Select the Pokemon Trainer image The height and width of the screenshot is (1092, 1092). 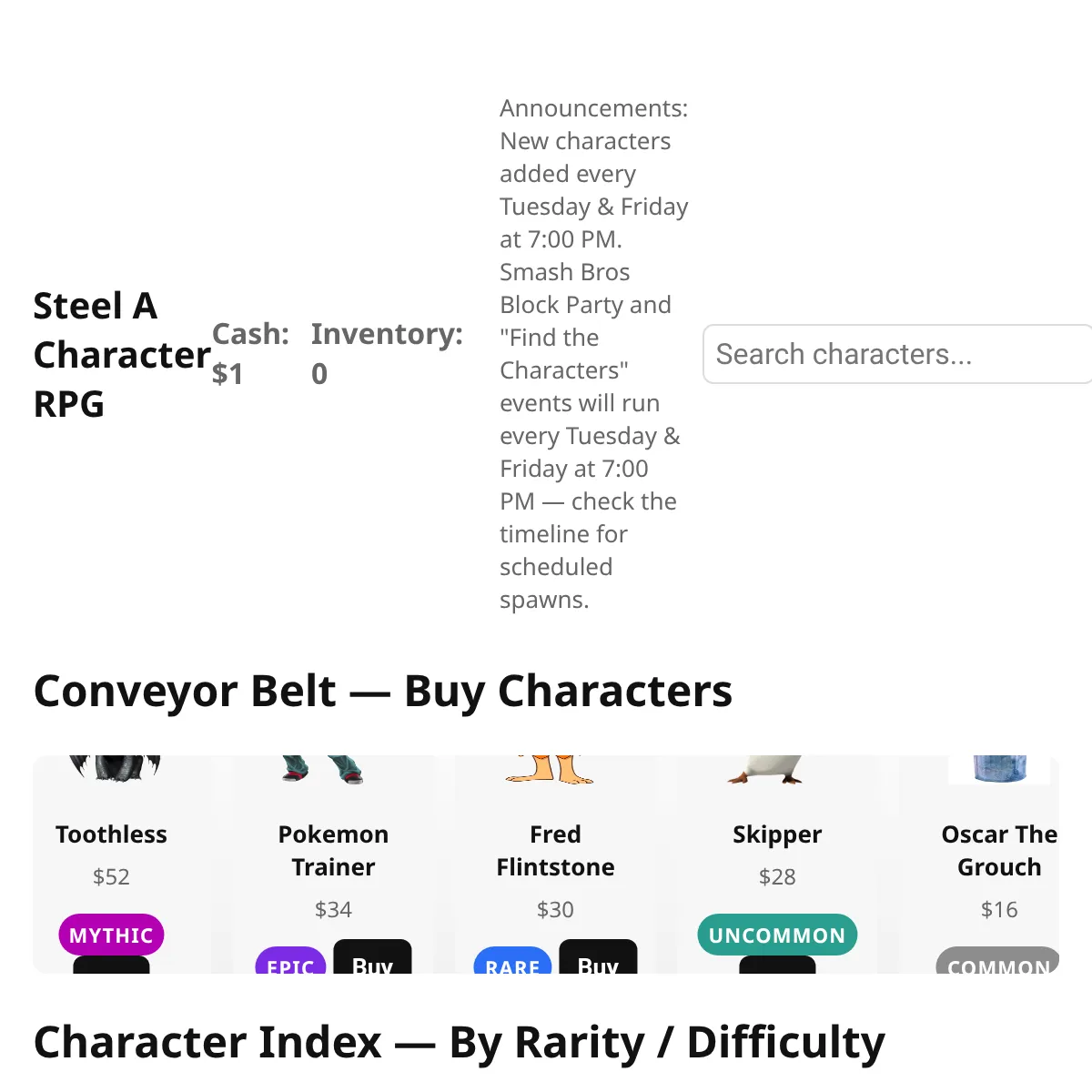[x=324, y=769]
